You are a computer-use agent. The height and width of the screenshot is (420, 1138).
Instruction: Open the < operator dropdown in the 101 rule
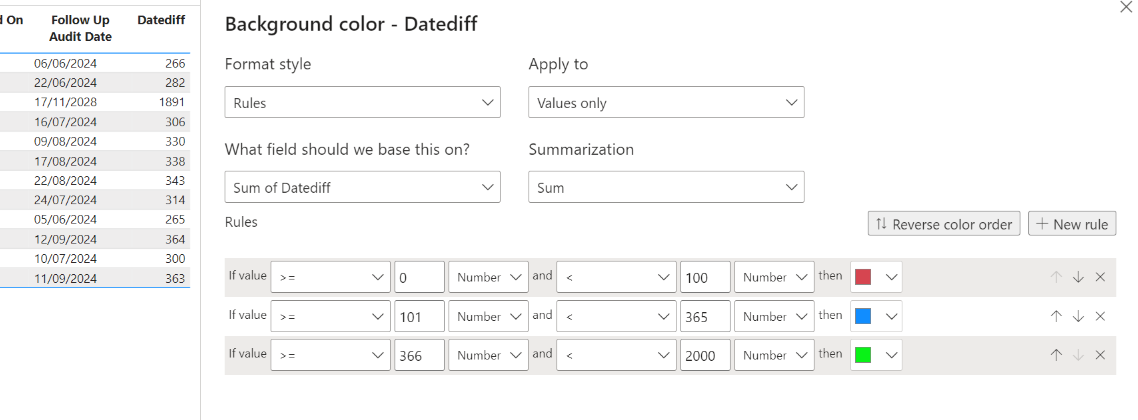click(x=616, y=316)
